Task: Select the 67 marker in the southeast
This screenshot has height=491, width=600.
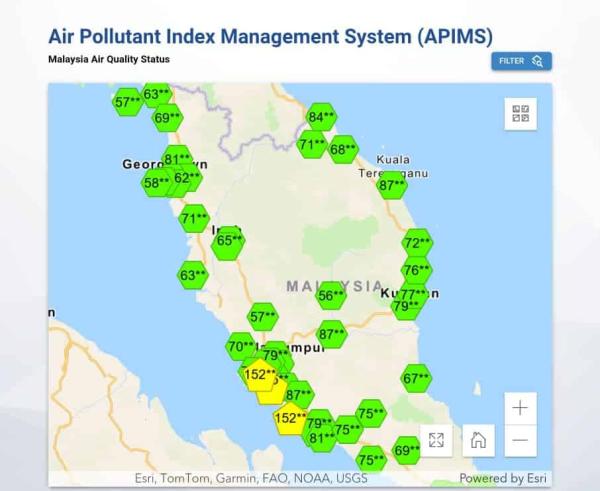Action: pos(416,378)
